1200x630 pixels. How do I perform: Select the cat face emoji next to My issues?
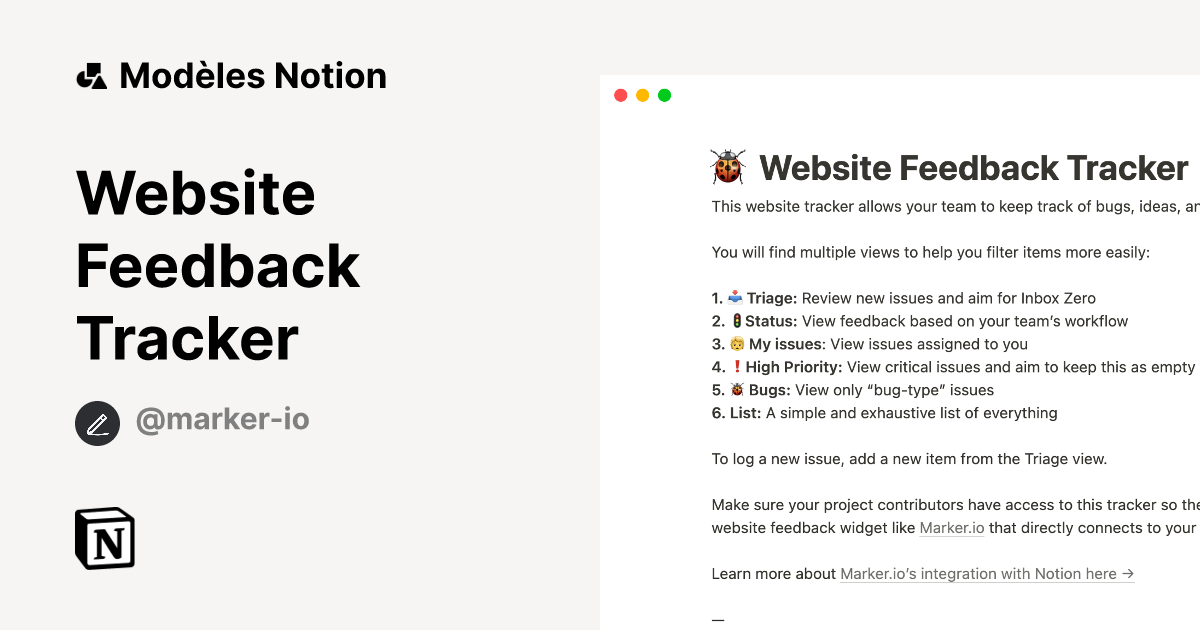735,343
